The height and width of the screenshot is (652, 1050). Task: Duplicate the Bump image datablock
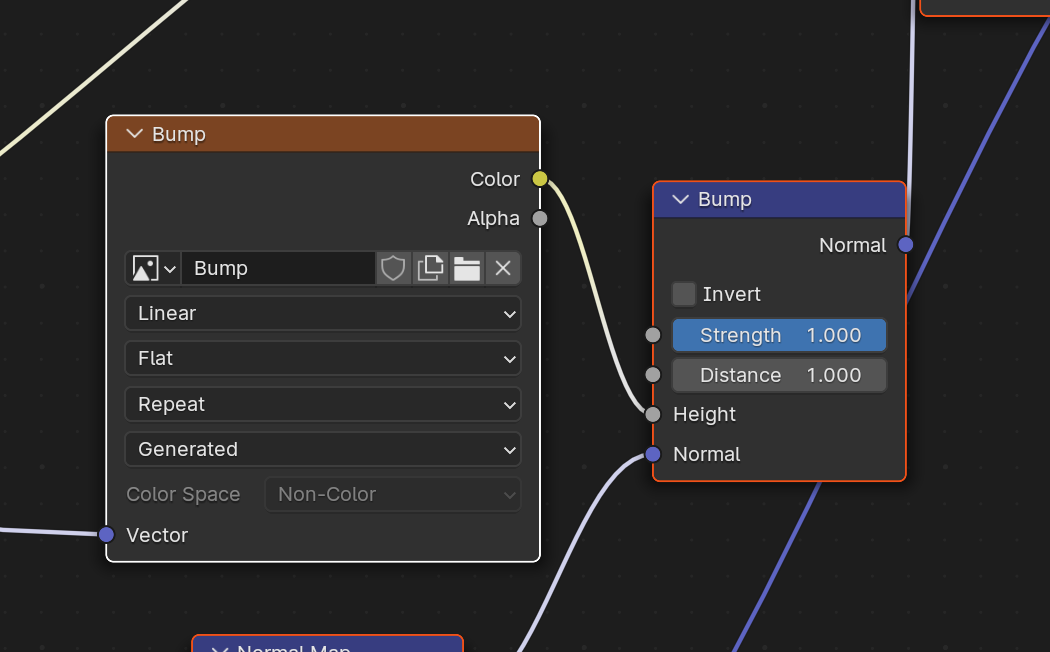tap(430, 268)
